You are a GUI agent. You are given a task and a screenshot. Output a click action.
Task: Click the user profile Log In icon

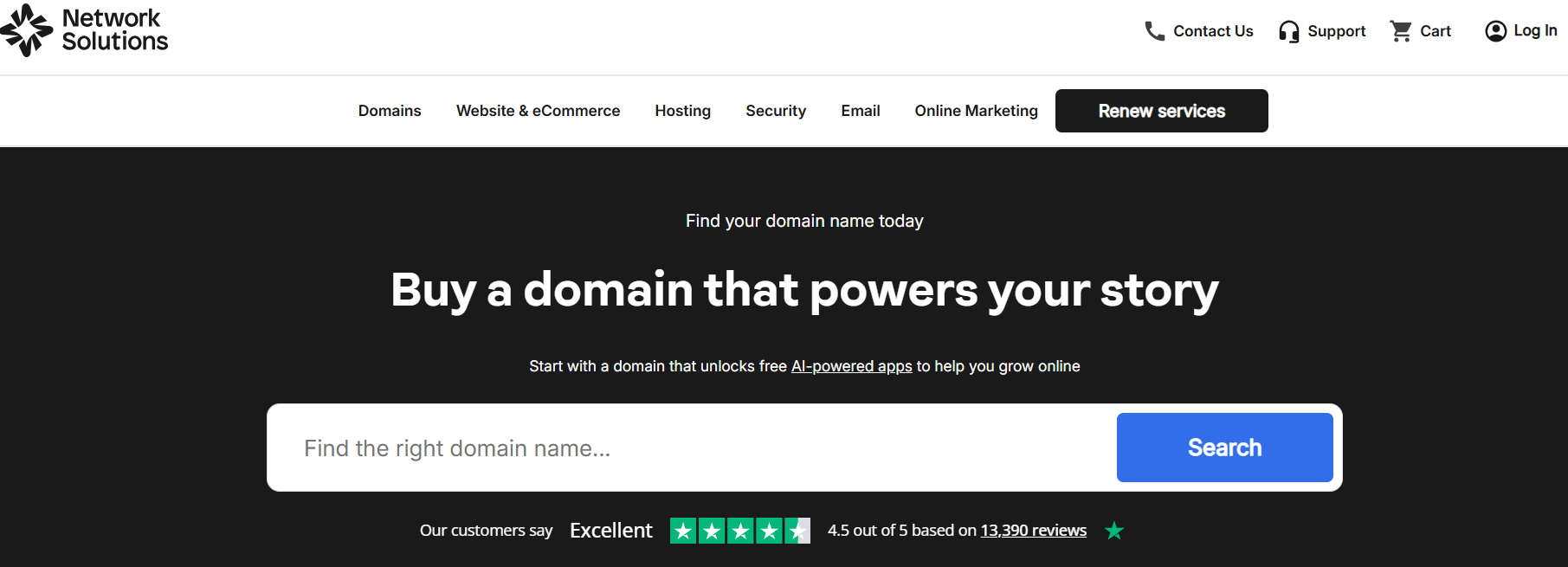click(1496, 31)
